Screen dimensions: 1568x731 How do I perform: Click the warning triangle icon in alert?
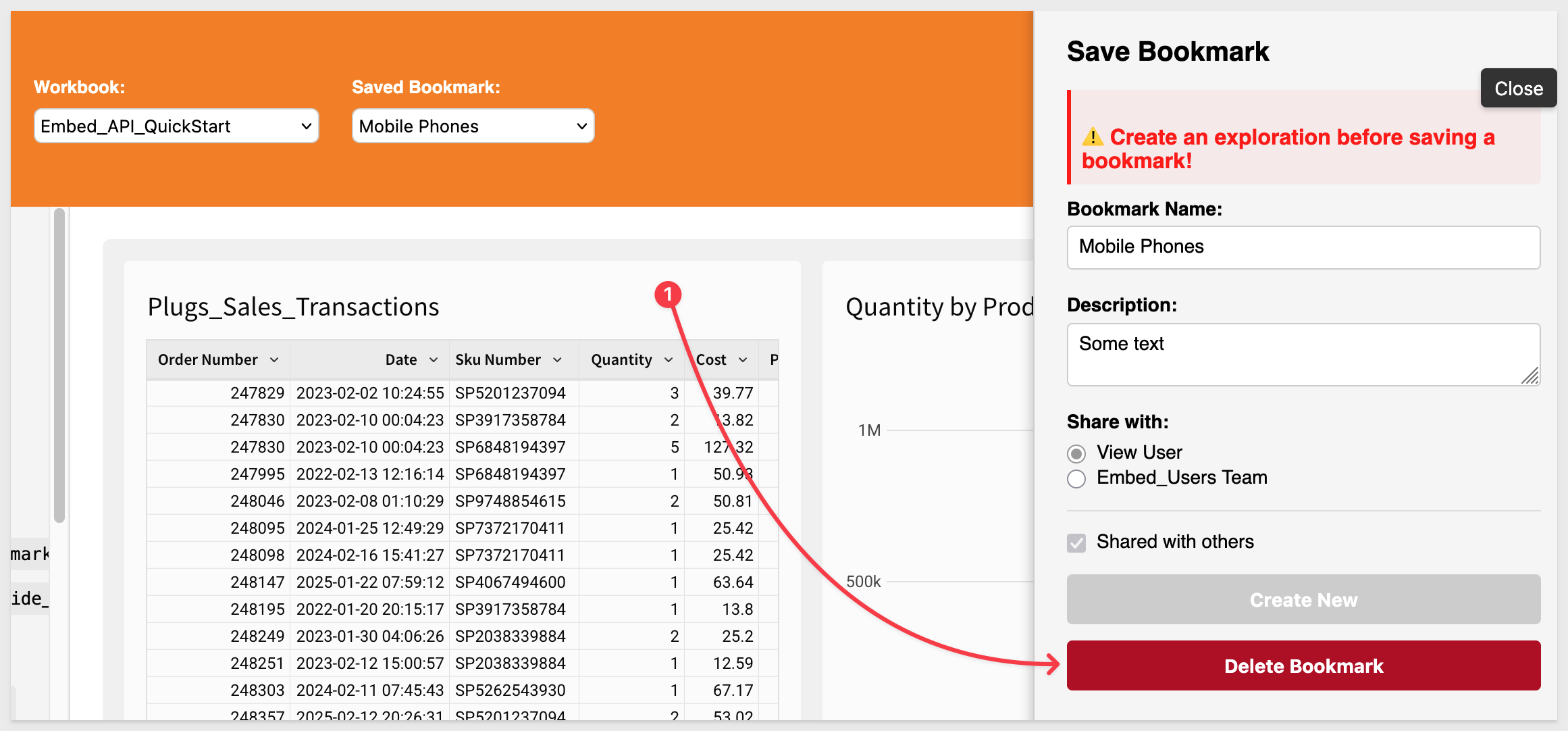click(x=1093, y=137)
